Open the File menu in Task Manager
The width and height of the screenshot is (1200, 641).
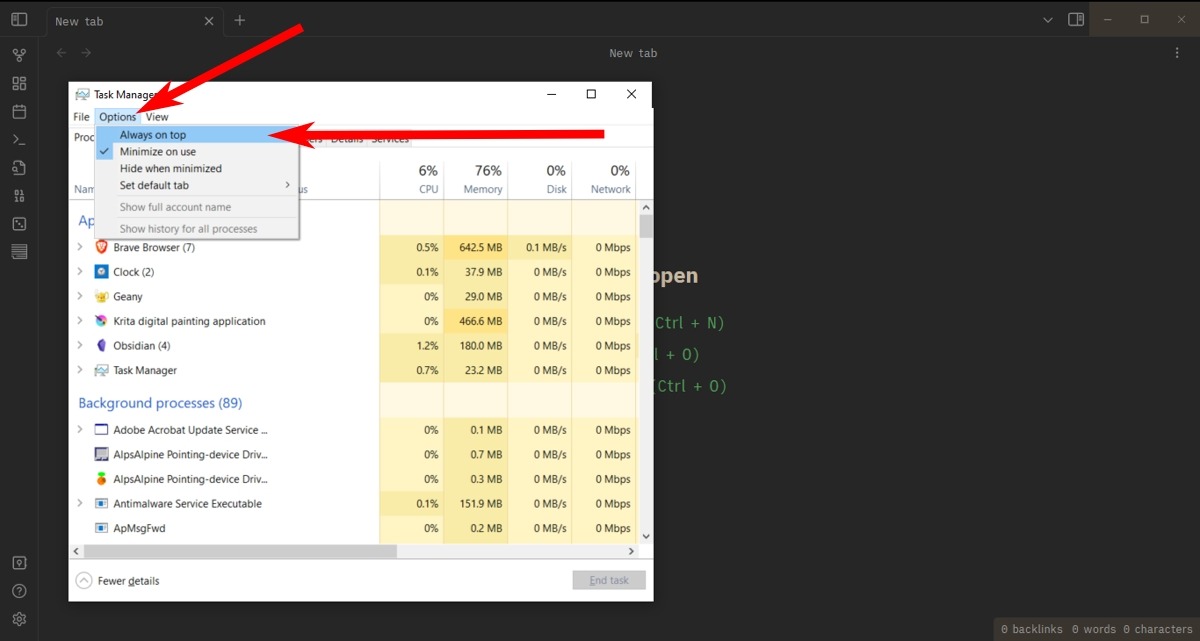80,116
